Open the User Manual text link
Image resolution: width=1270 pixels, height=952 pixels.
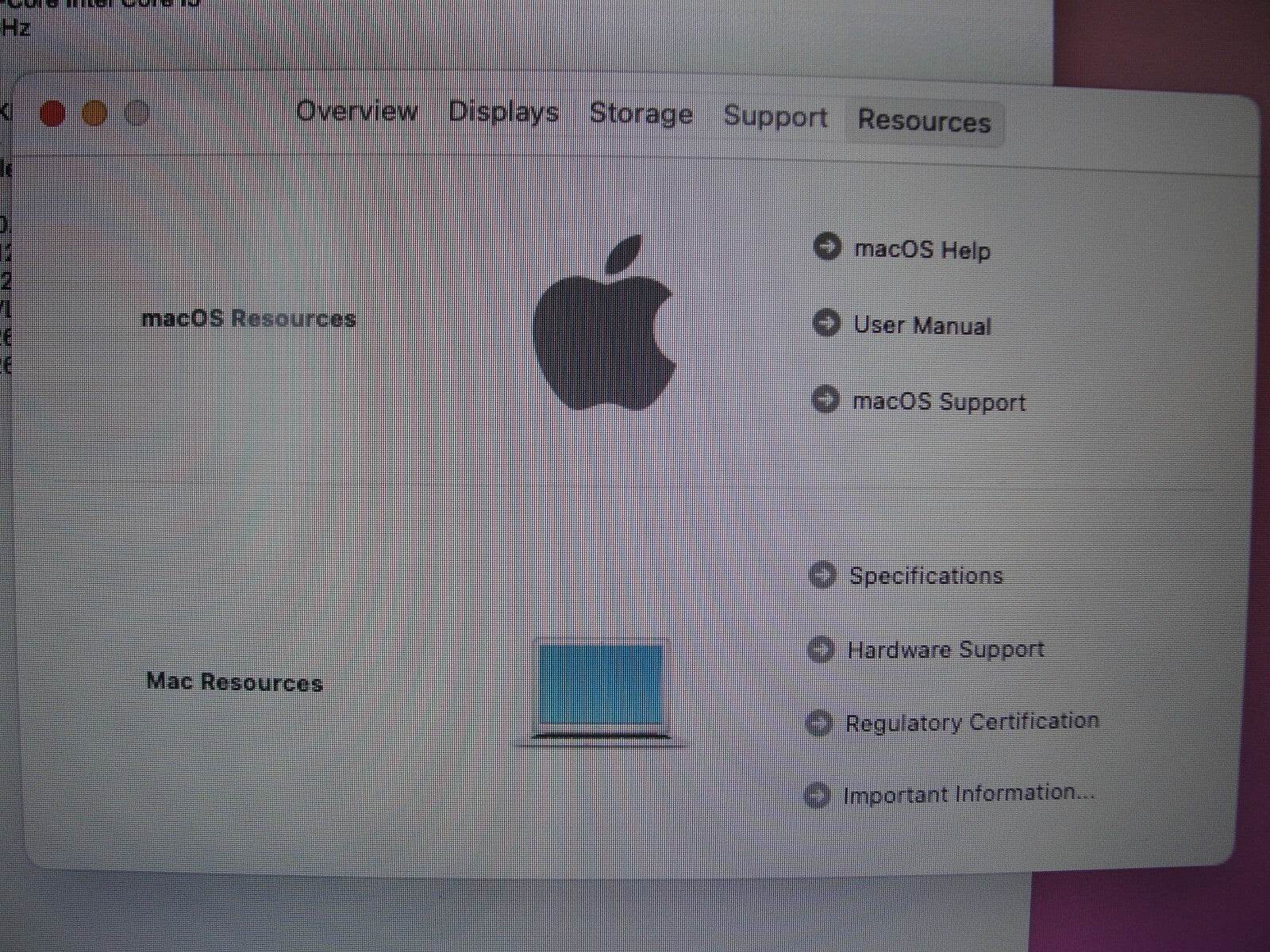[x=922, y=325]
